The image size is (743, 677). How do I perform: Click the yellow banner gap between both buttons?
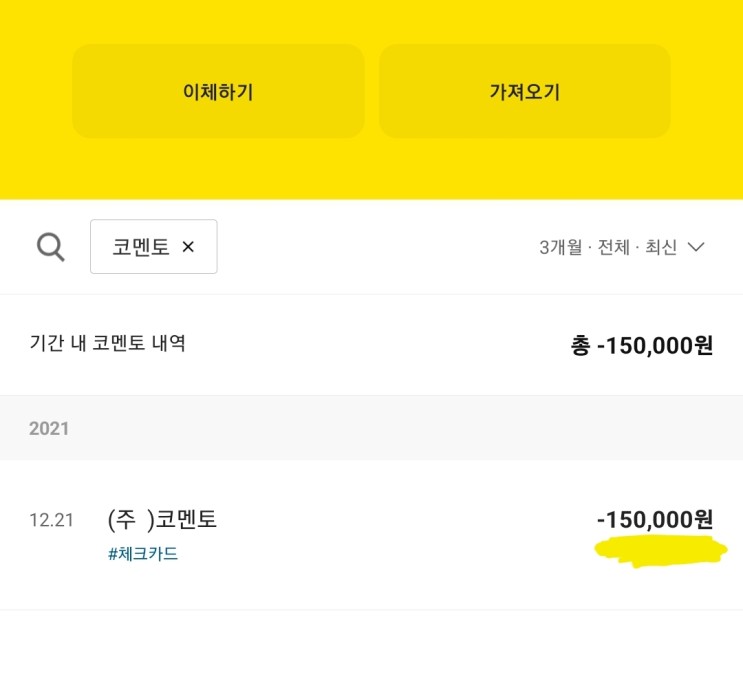372,91
